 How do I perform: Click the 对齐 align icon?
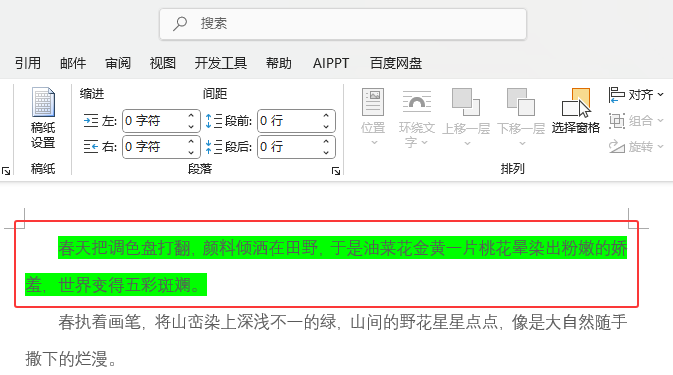[616, 94]
